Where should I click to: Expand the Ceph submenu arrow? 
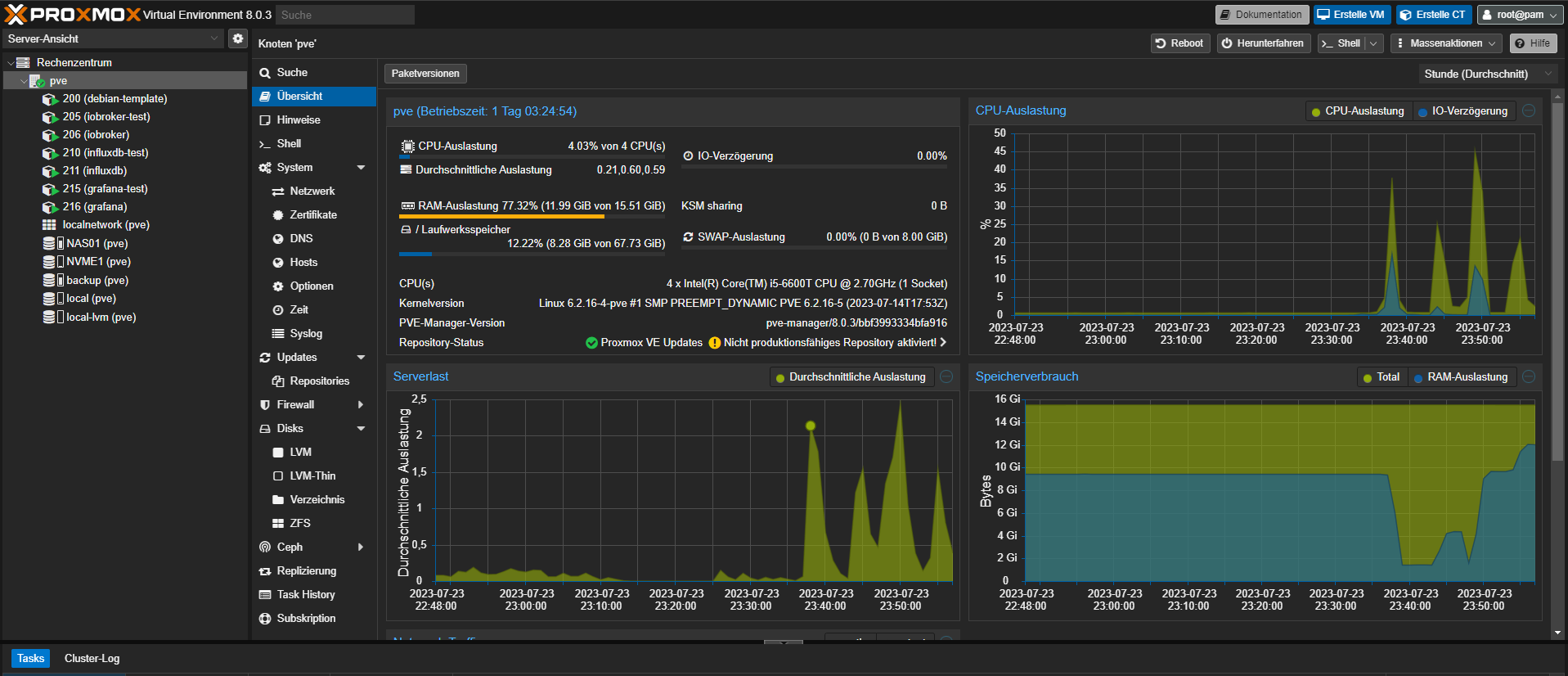tap(361, 547)
